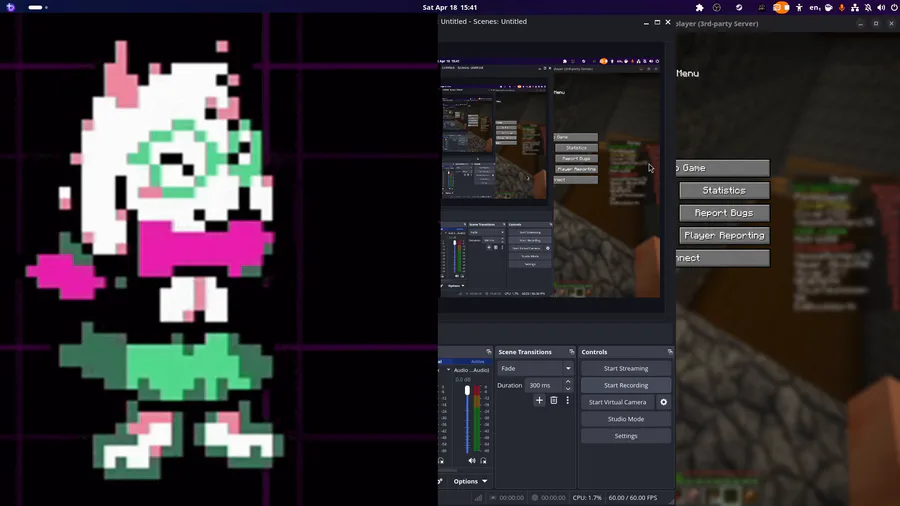This screenshot has width=900, height=506.
Task: Click OBS title bar Untitled - Scenes: Untitled
Action: tap(484, 21)
